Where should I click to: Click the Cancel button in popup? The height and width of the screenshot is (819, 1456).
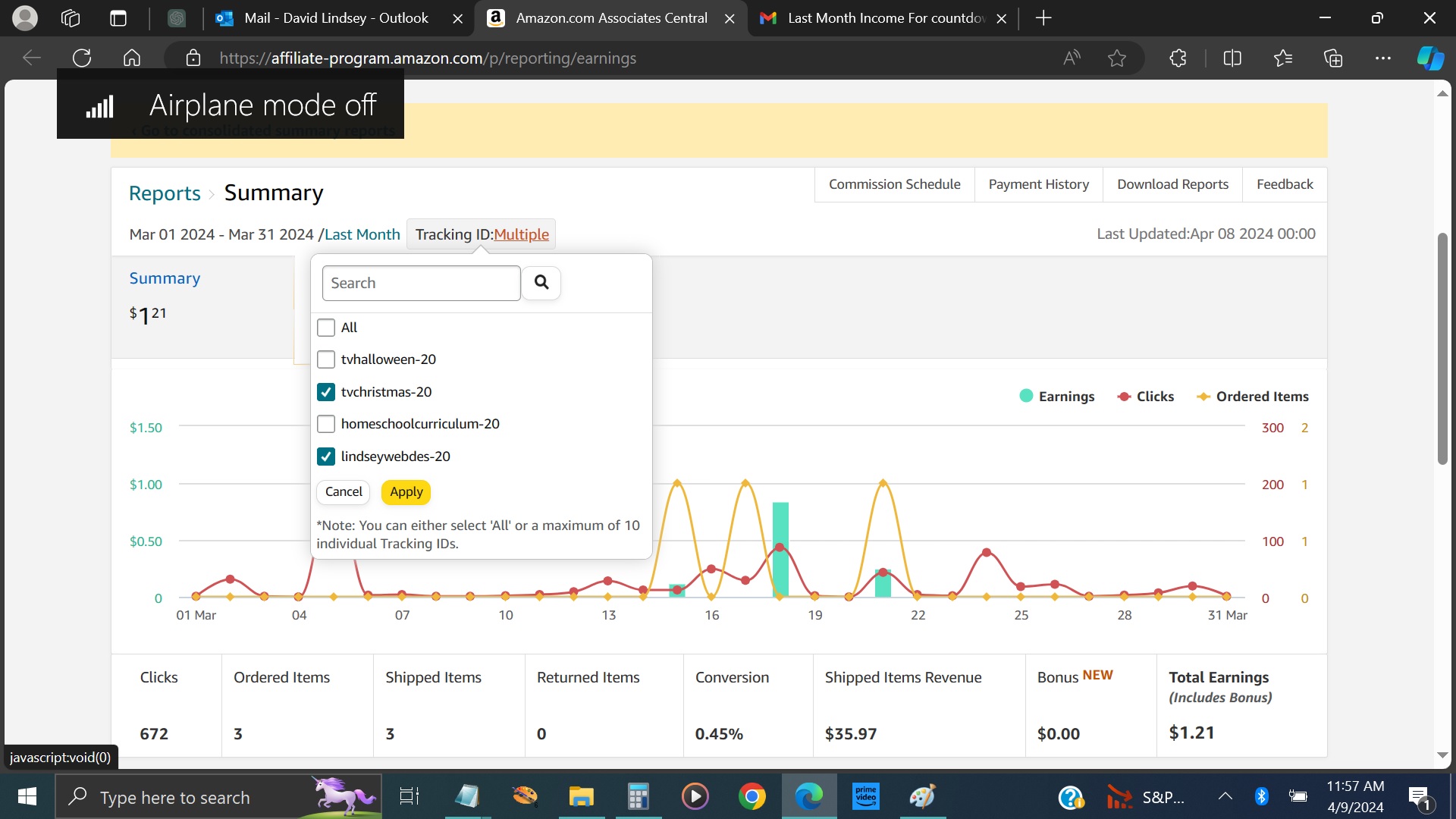(344, 492)
